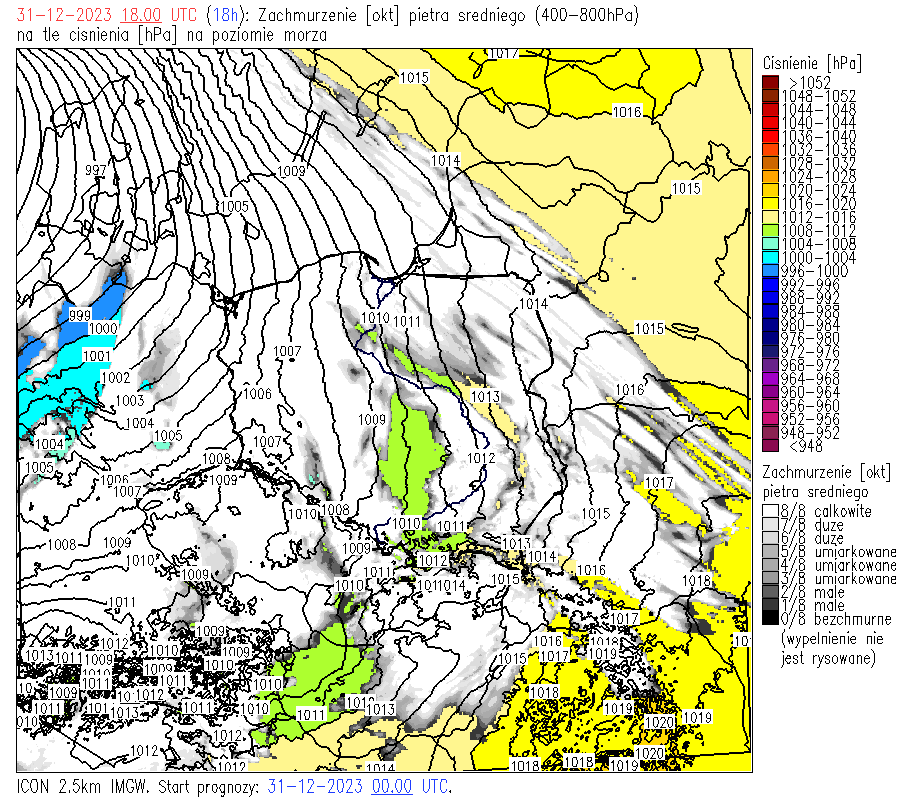900x800 pixels.
Task: Click the '984-988' legend range label
Action: [x=810, y=312]
